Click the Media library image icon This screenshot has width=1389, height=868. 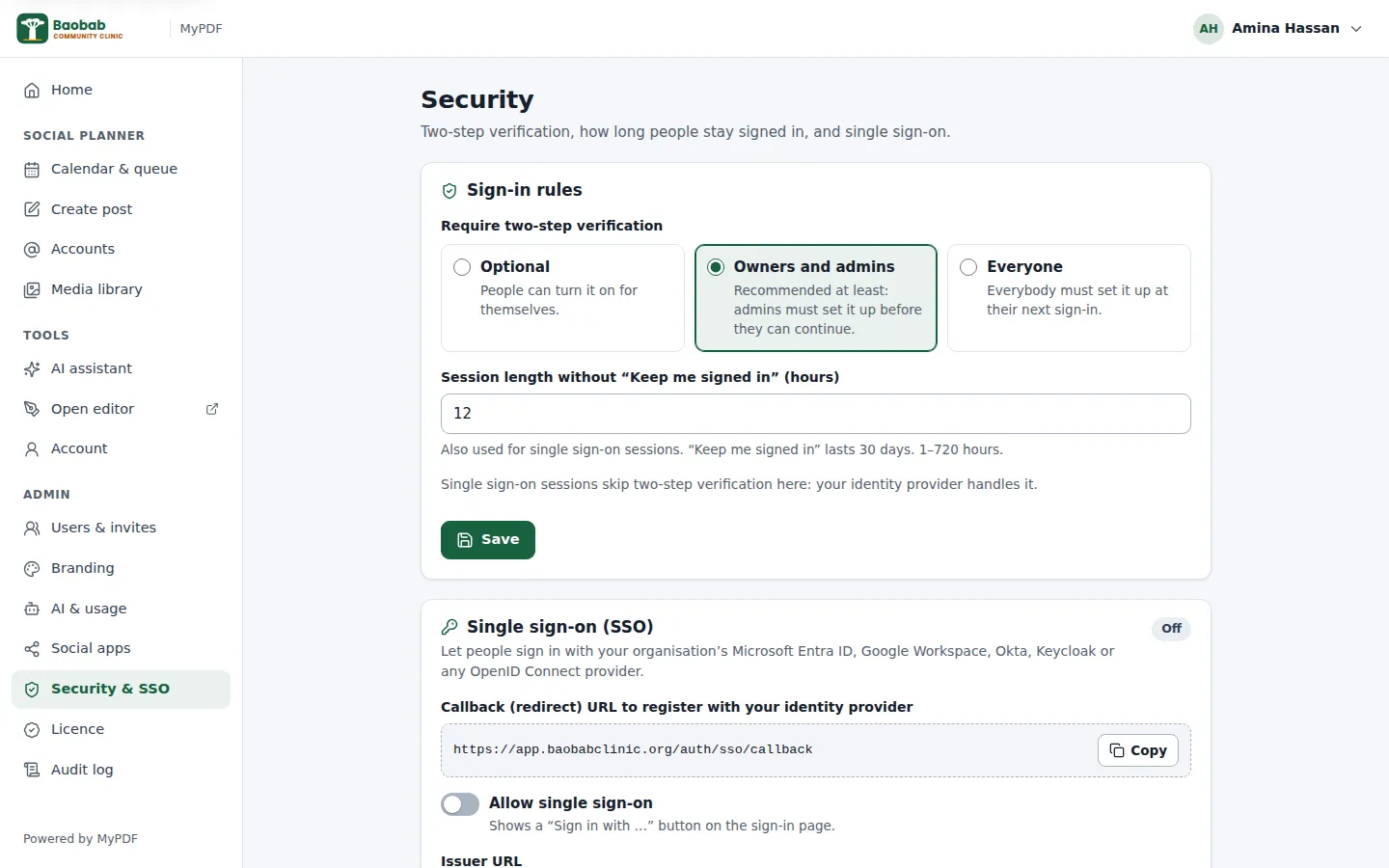[32, 289]
